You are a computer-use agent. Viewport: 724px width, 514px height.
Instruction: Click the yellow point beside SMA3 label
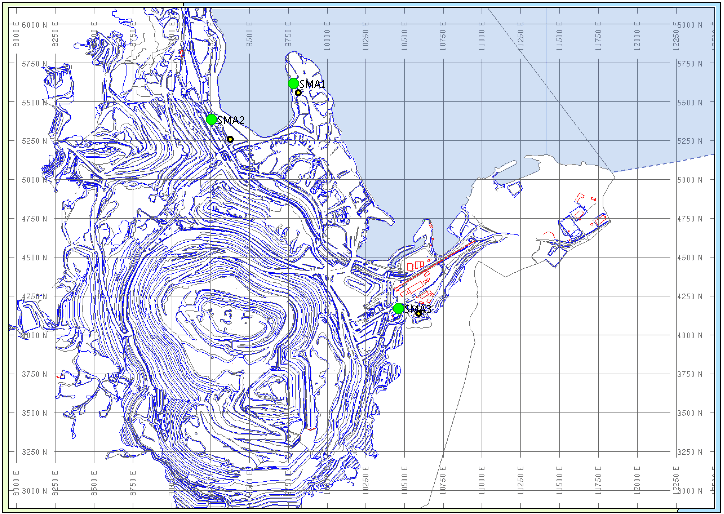419,313
